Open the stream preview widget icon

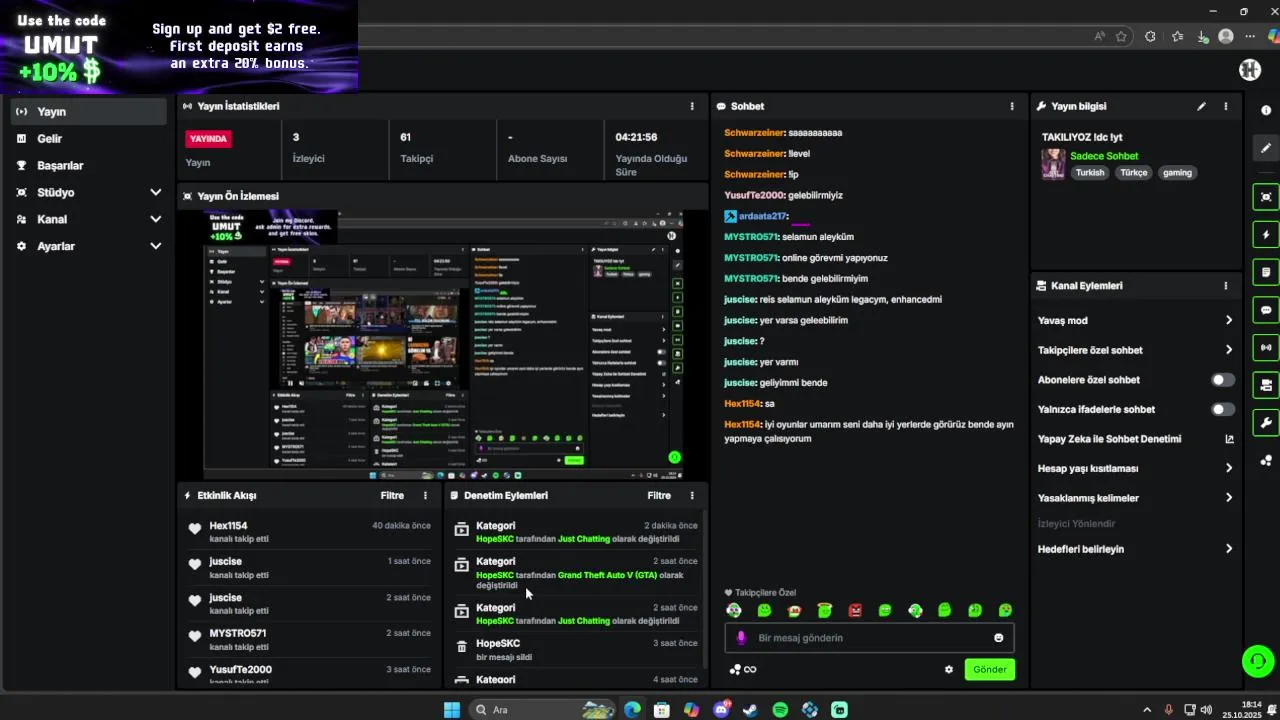click(x=1266, y=197)
